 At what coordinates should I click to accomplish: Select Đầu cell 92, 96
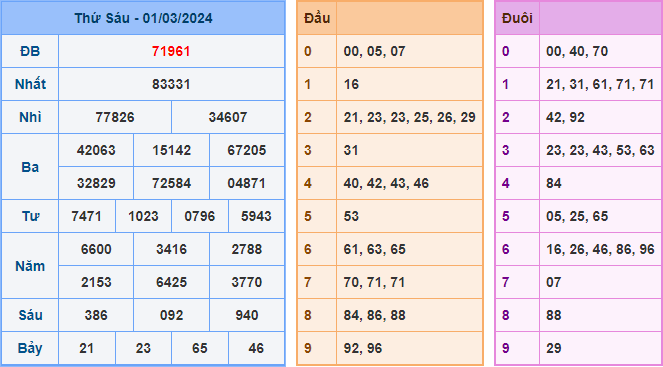tap(409, 348)
